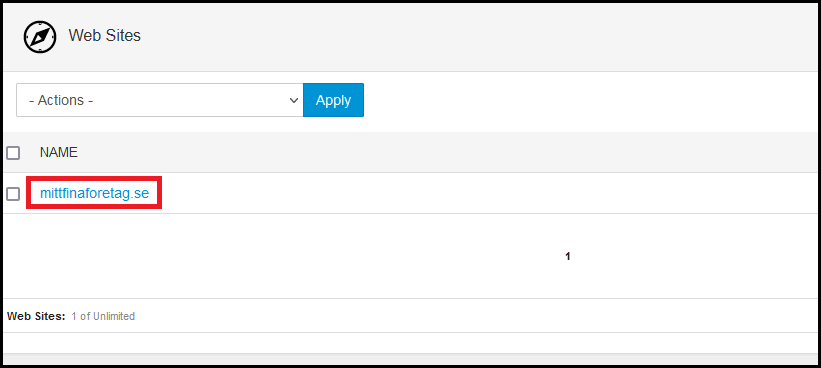The image size is (821, 368).
Task: Click the blue Apply button
Action: click(x=334, y=100)
